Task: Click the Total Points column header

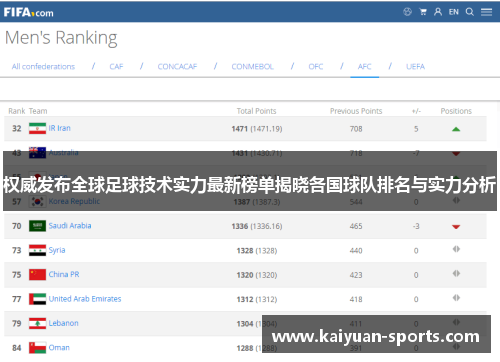Action: click(257, 111)
